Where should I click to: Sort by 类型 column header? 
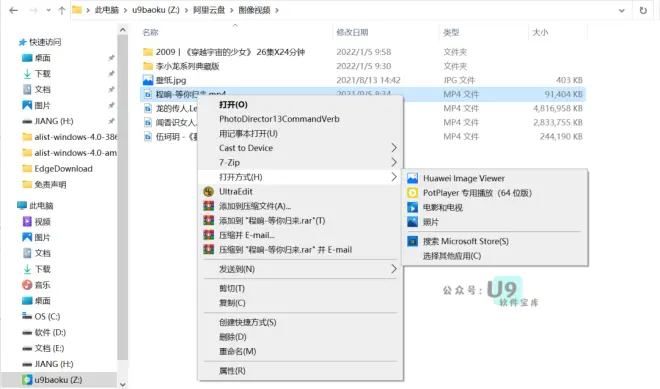(x=451, y=32)
